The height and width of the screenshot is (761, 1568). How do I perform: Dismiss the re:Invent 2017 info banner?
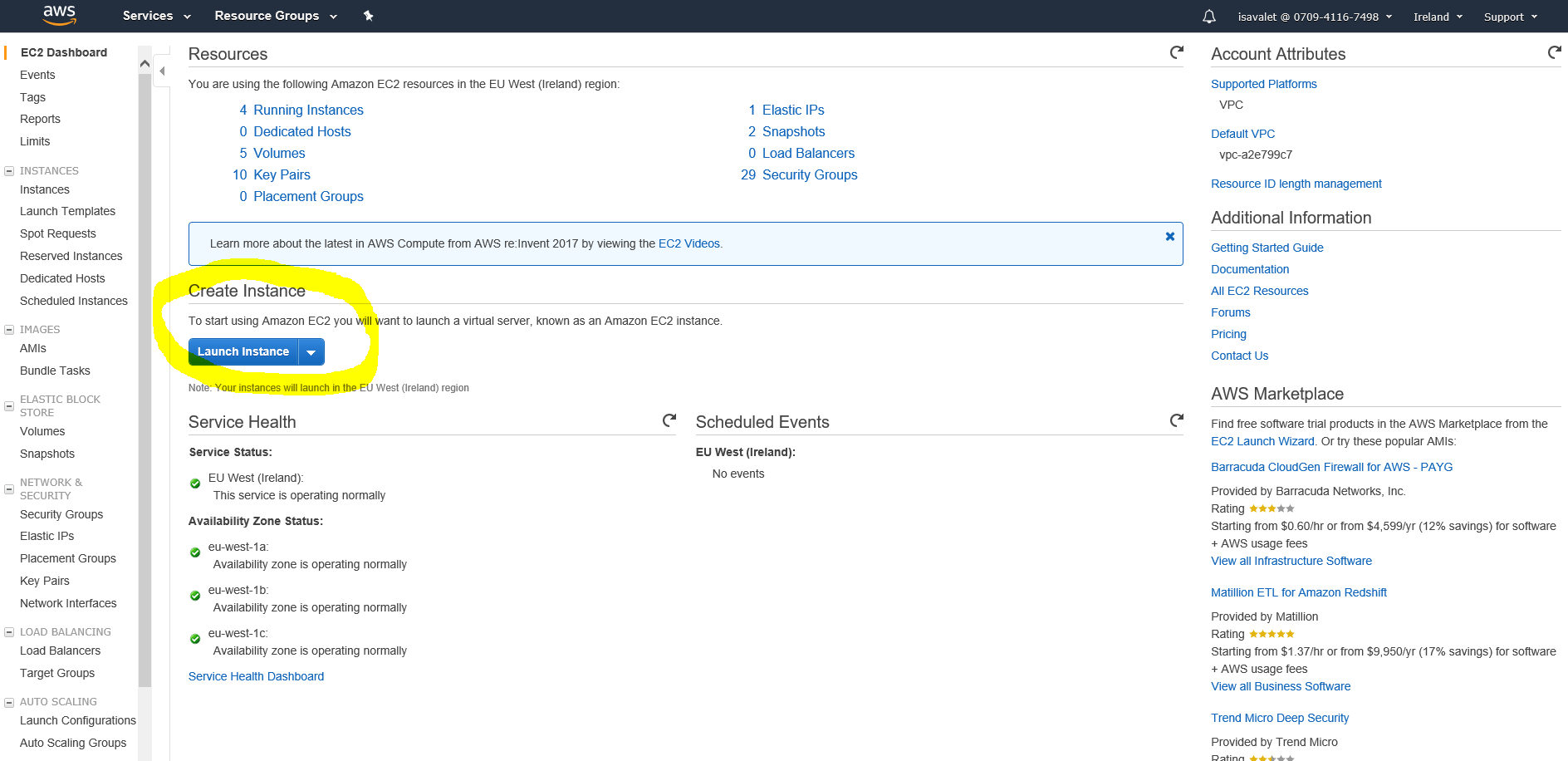[1169, 237]
